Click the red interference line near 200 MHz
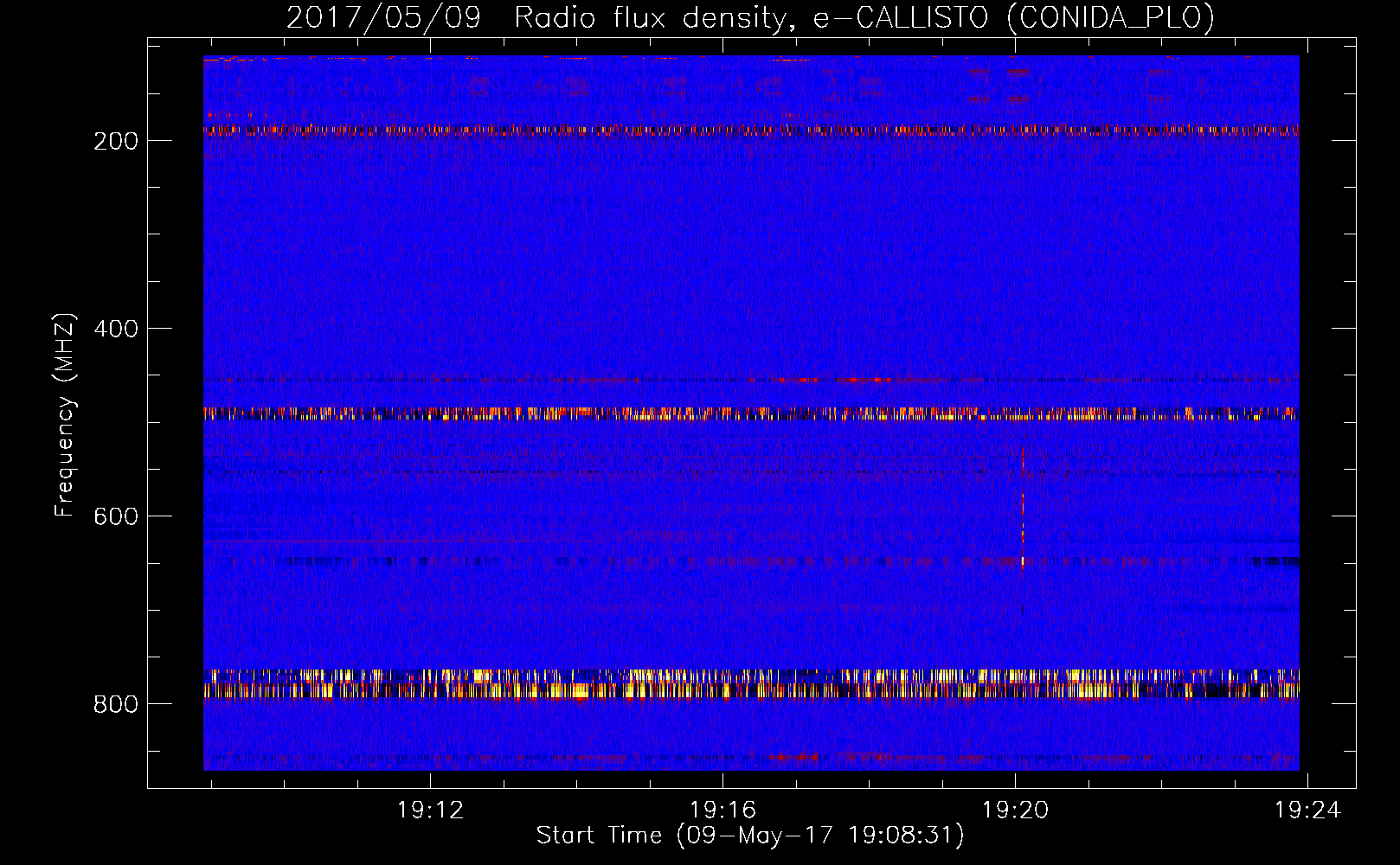This screenshot has height=865, width=1400. point(751,131)
